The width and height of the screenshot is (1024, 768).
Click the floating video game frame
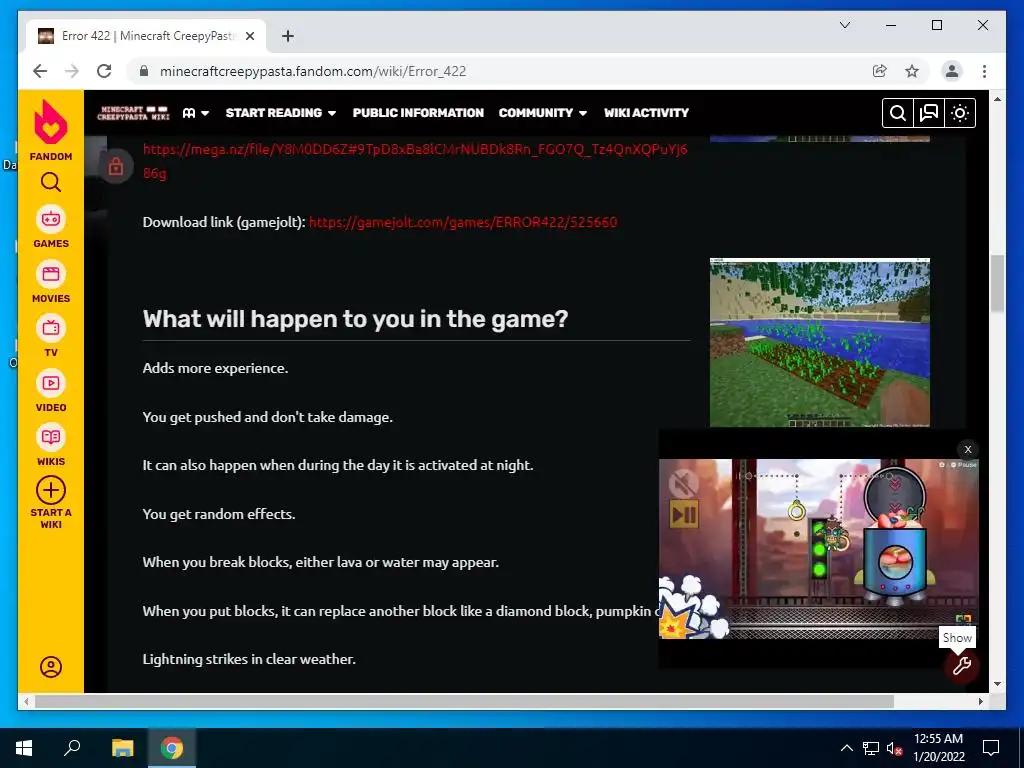818,549
